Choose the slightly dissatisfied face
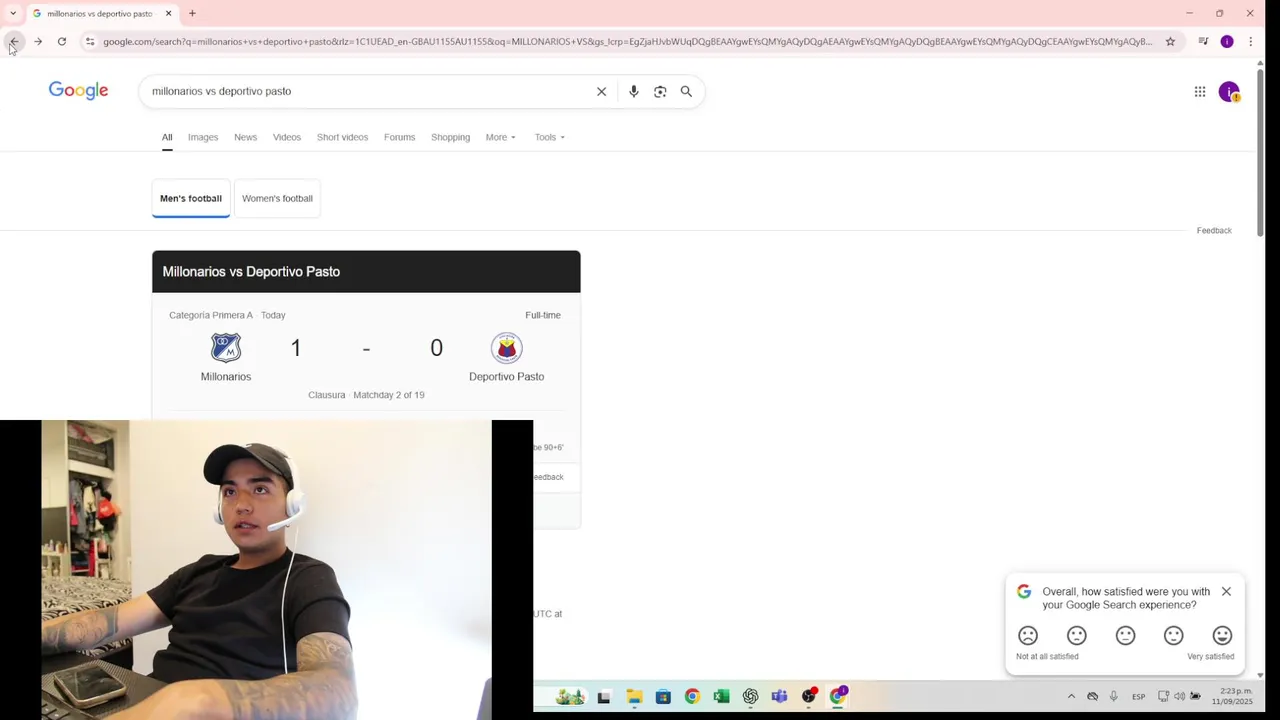 click(x=1077, y=635)
